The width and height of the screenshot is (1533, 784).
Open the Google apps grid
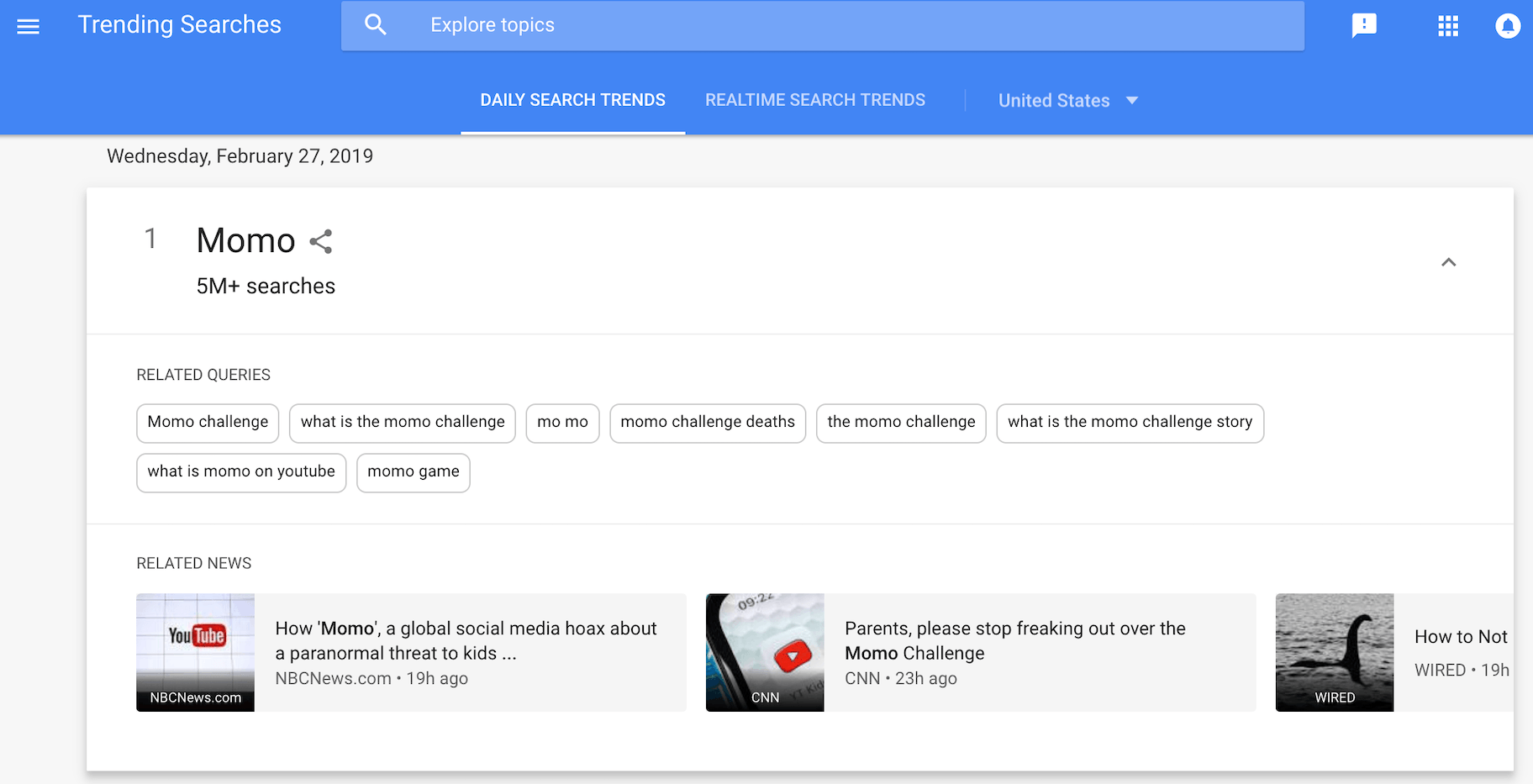[x=1447, y=26]
